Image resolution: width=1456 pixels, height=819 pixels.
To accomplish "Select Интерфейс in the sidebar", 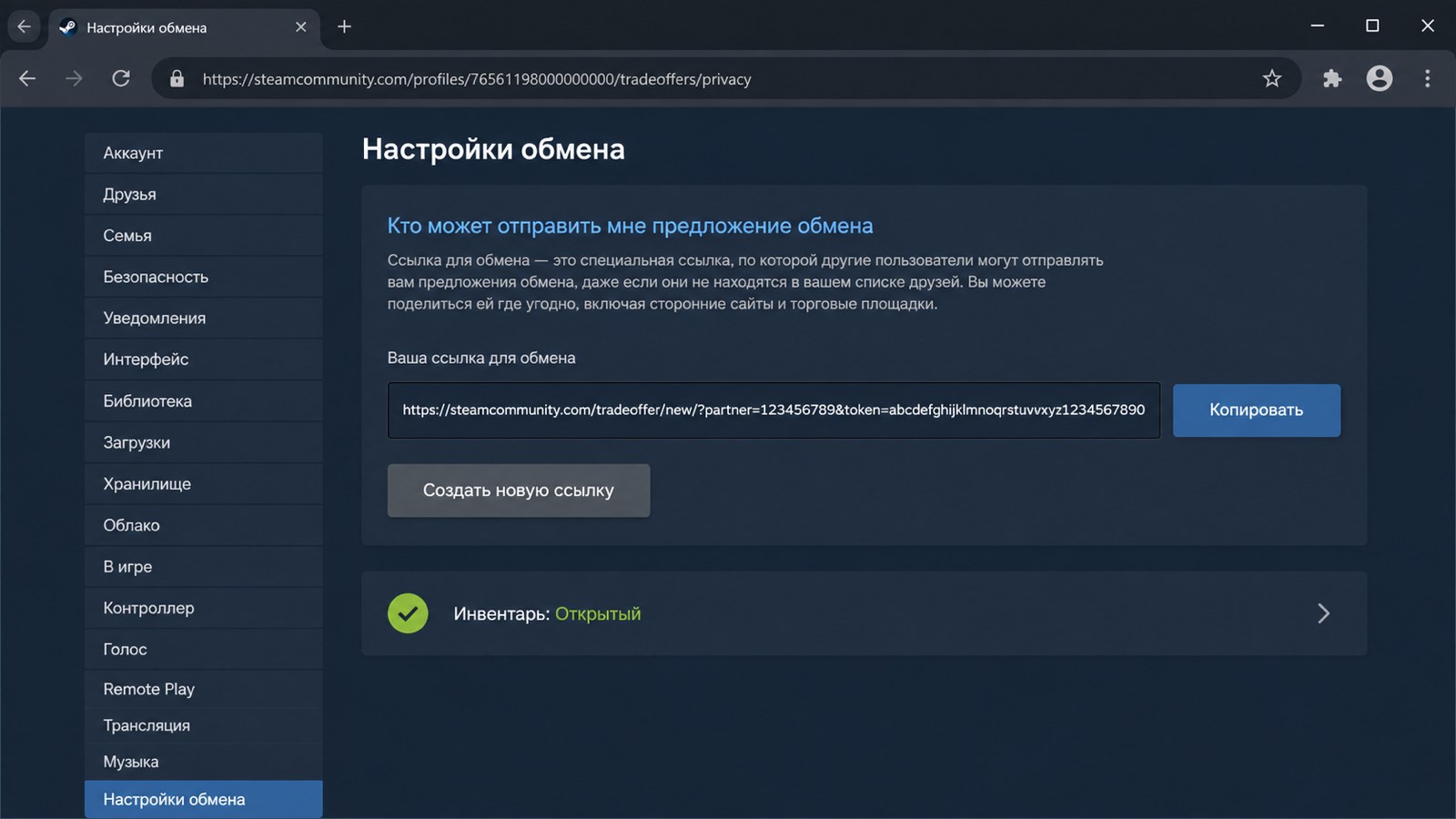I will (204, 359).
